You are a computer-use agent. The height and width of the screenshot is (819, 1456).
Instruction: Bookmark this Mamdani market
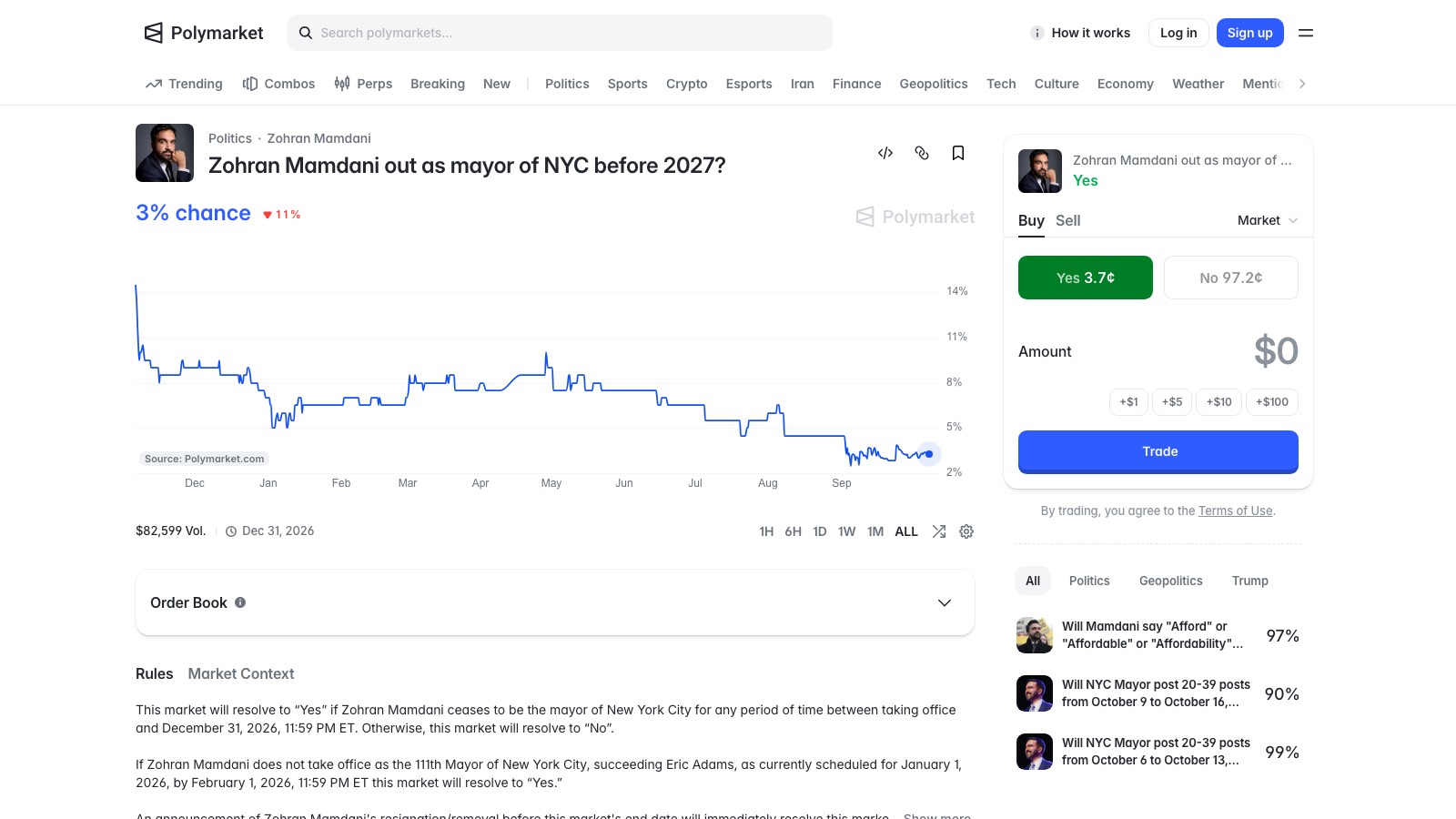[x=958, y=153]
